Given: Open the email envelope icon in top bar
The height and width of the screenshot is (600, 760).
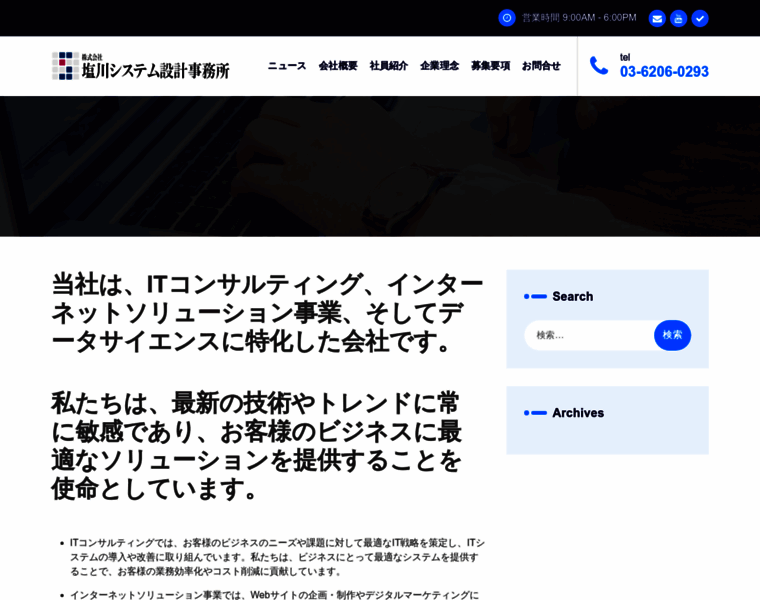Looking at the screenshot, I should tap(657, 18).
